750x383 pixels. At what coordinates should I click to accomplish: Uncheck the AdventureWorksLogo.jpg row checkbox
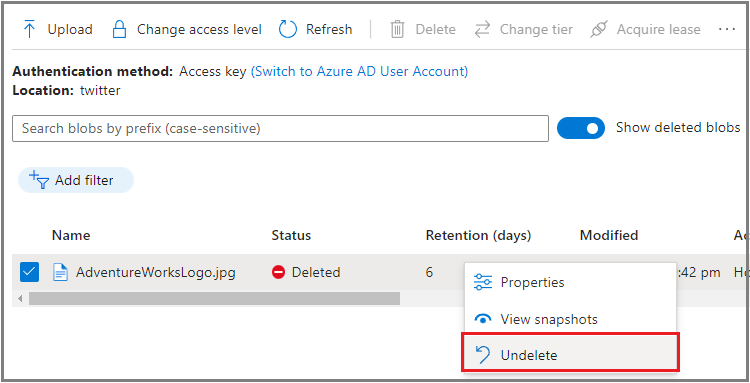[29, 272]
